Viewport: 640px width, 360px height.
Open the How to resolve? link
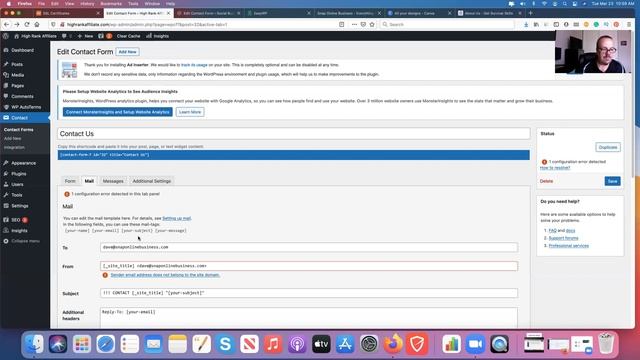coord(555,168)
